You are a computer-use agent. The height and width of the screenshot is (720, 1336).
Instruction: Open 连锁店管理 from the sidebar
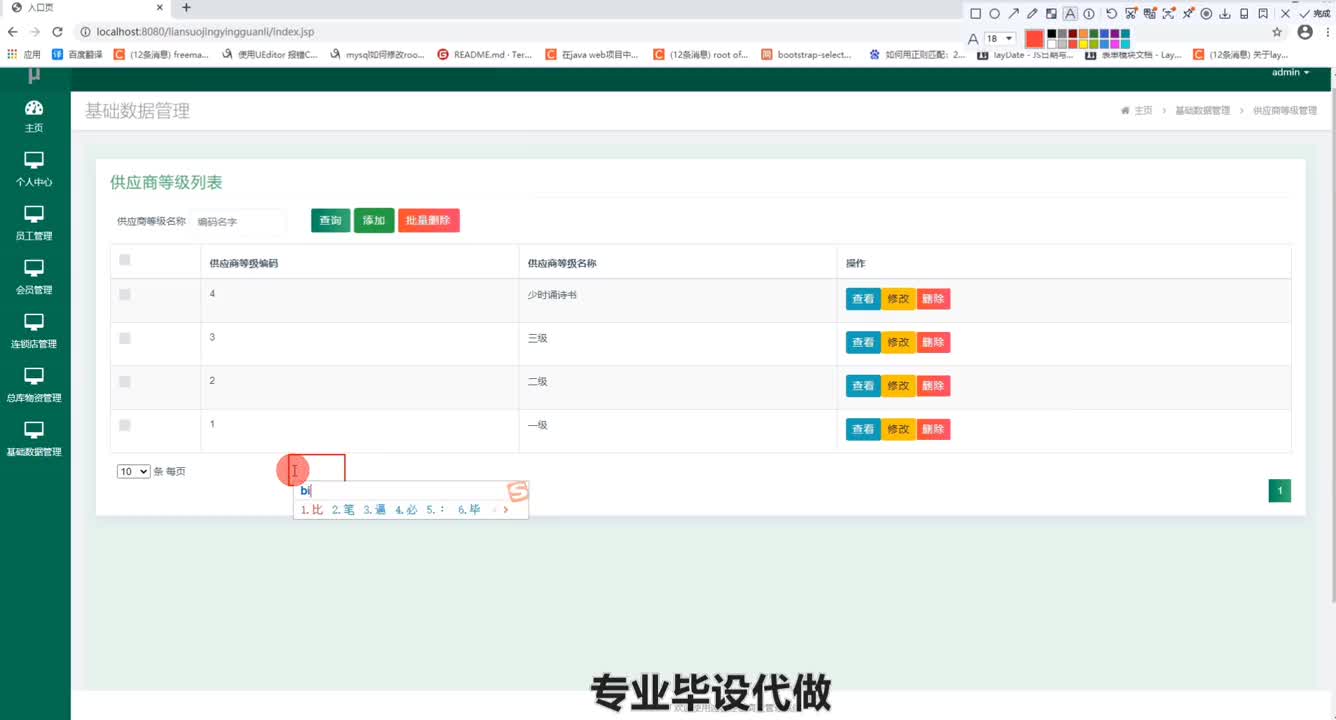point(34,333)
